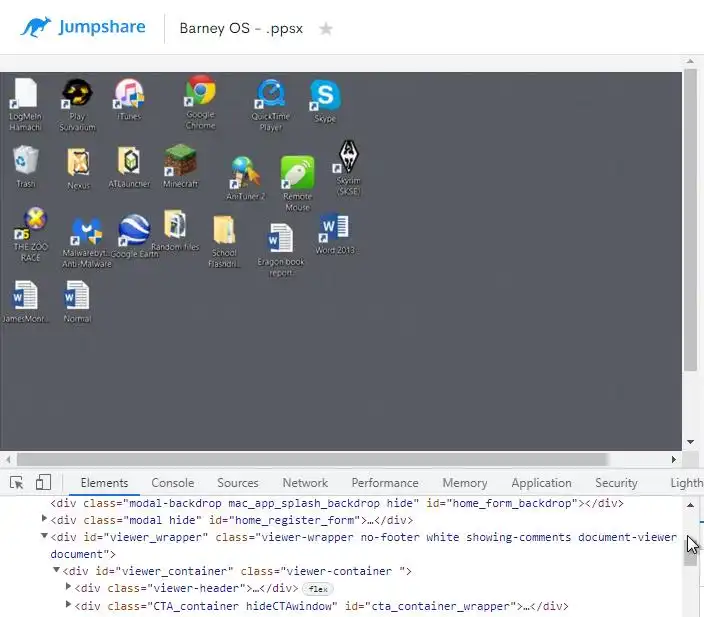Open the Normal Word document icon
The image size is (704, 617).
pos(77,301)
